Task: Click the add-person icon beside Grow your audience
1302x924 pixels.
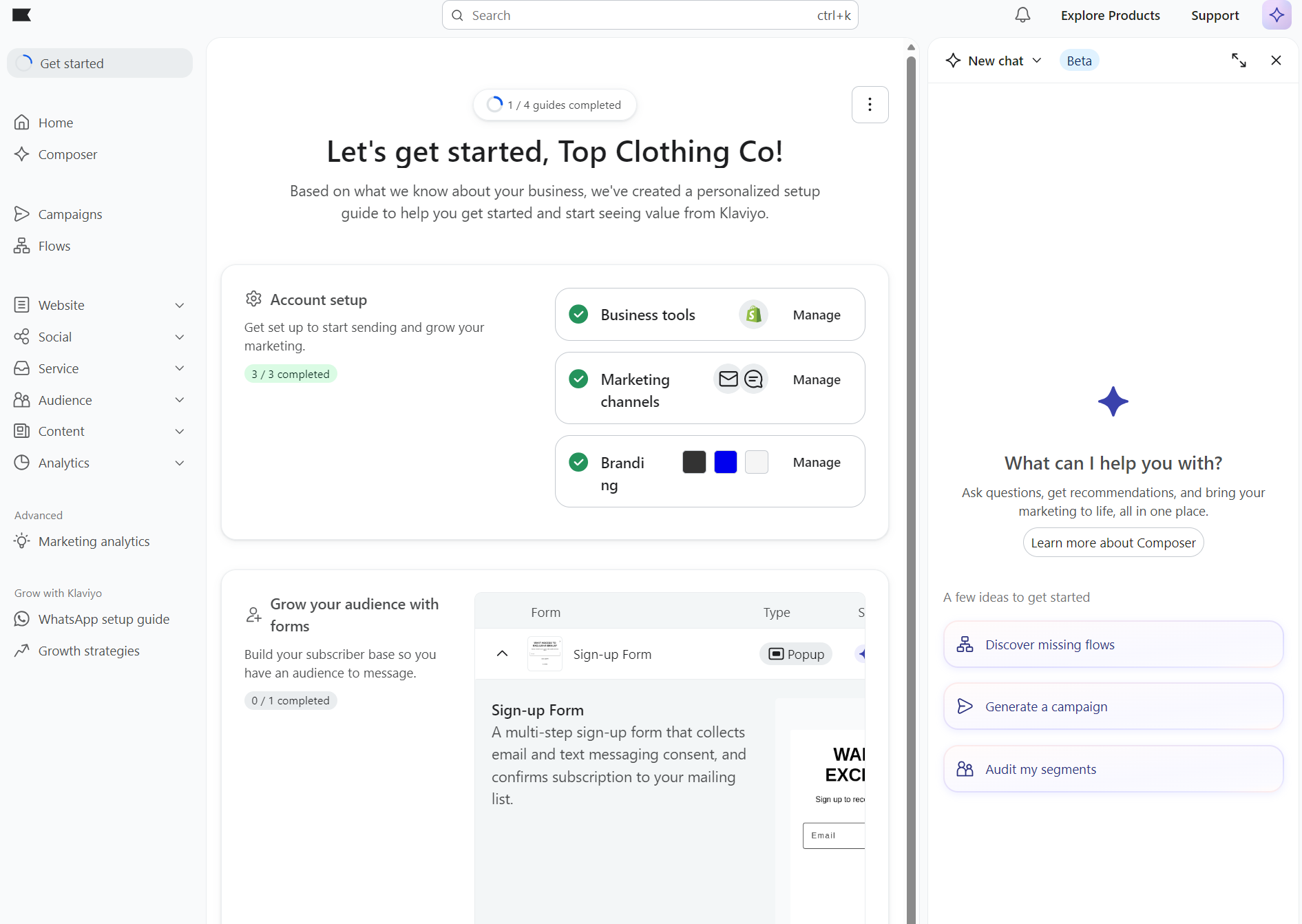Action: click(253, 614)
